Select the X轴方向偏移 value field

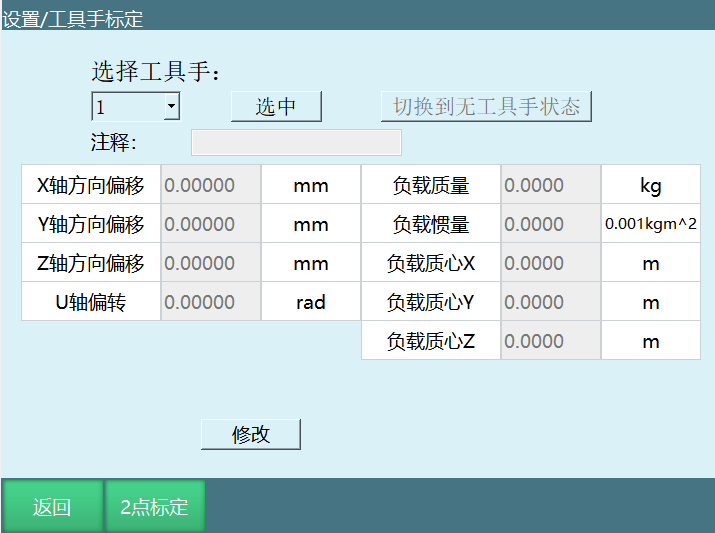(210, 185)
